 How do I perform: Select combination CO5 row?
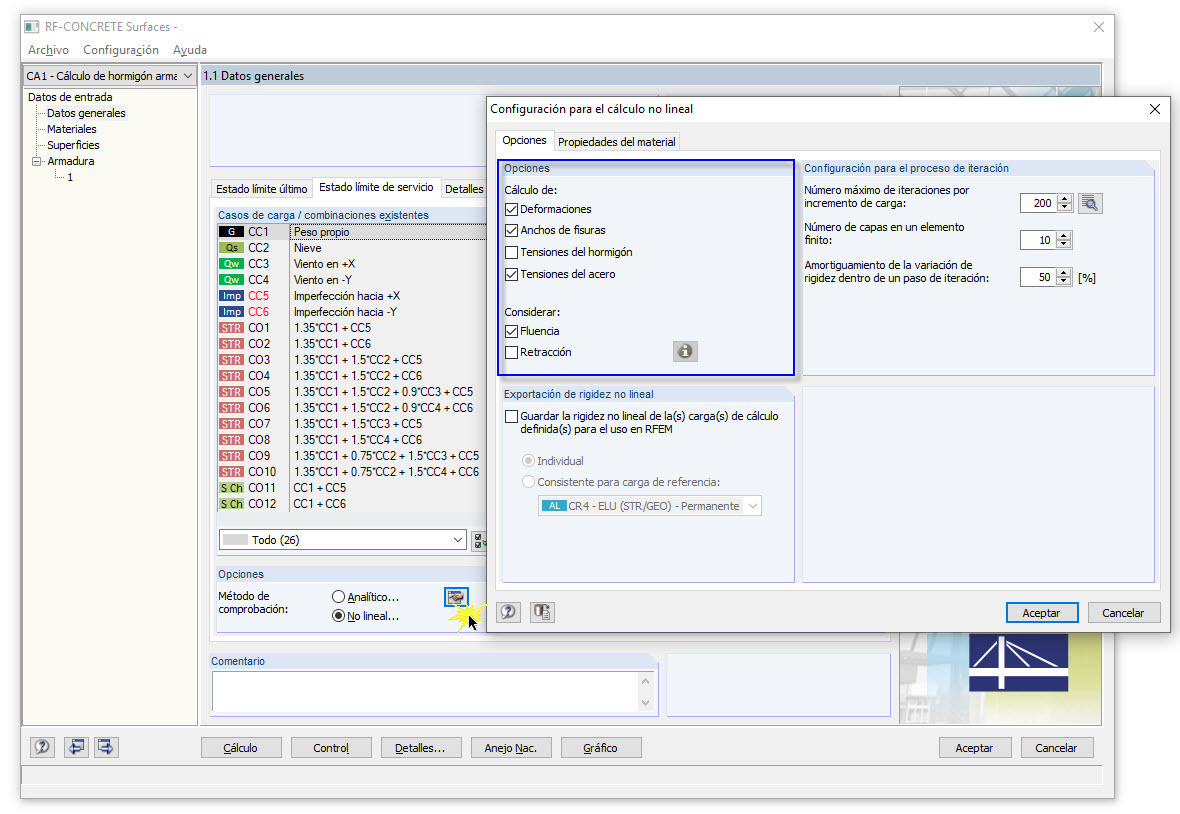(x=352, y=392)
